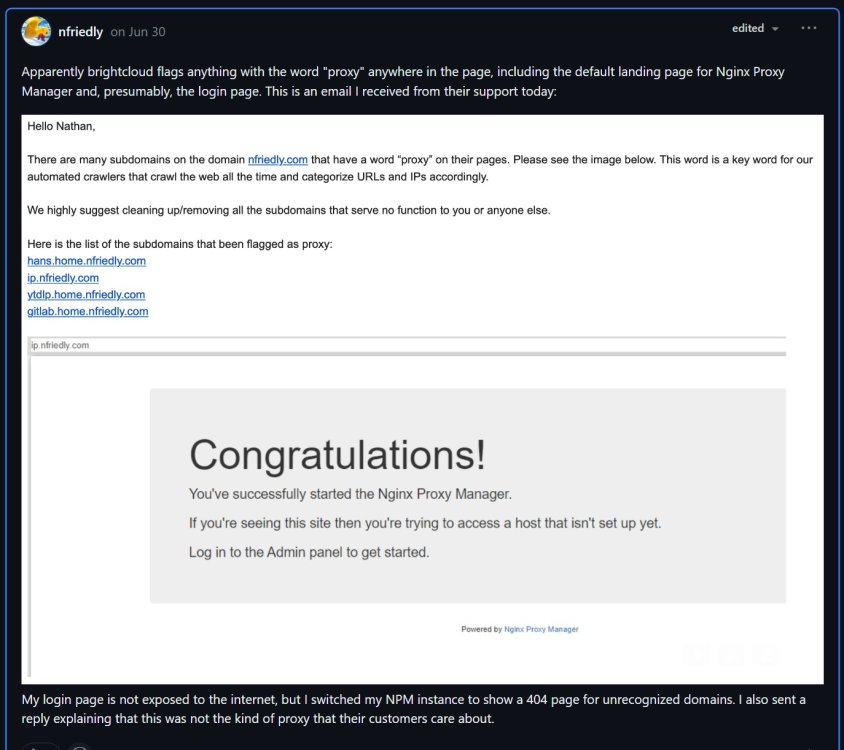This screenshot has height=750, width=844.
Task: Select the 'We highly suggest cleaning up' sentence
Action: [289, 210]
